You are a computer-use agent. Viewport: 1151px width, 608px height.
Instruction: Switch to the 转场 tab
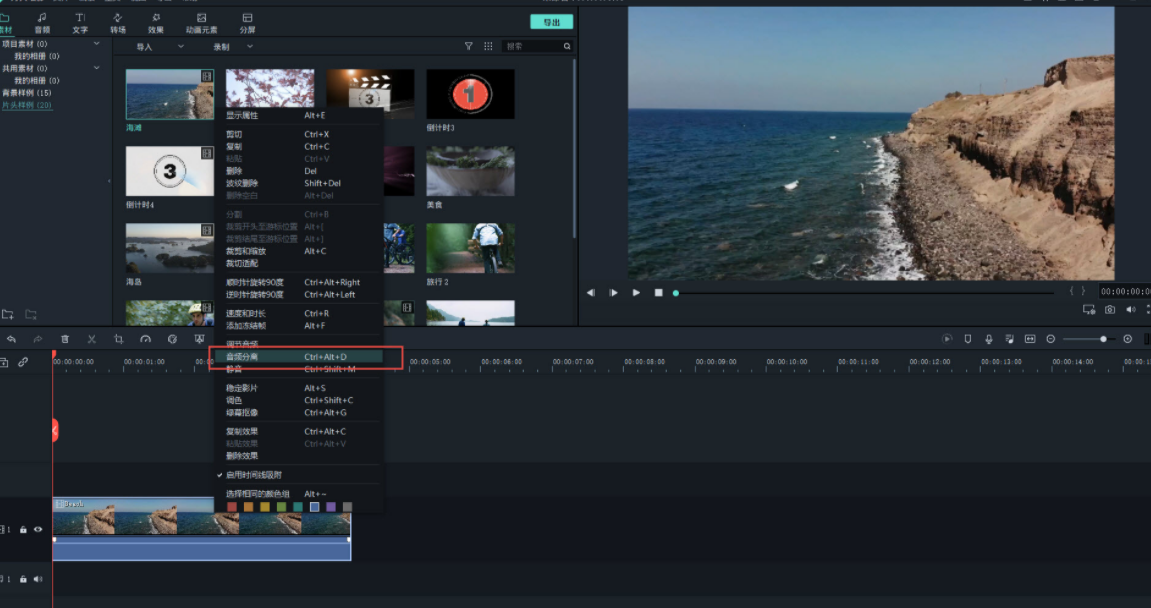pos(117,23)
